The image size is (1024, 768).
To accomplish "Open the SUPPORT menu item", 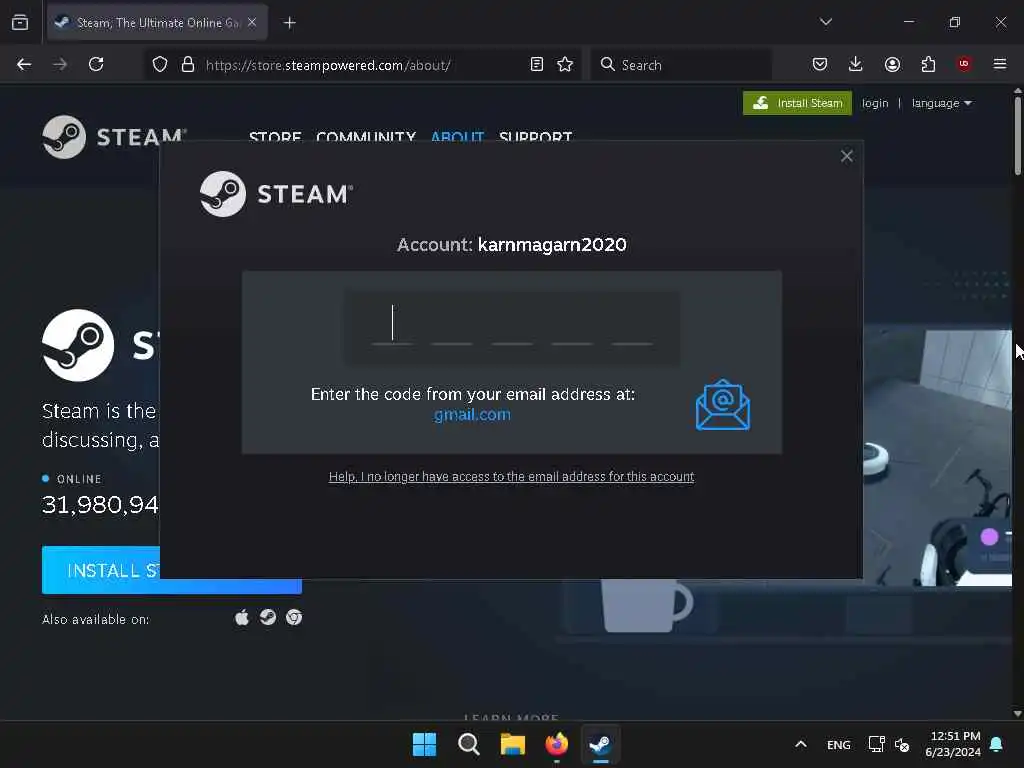I will [x=536, y=136].
